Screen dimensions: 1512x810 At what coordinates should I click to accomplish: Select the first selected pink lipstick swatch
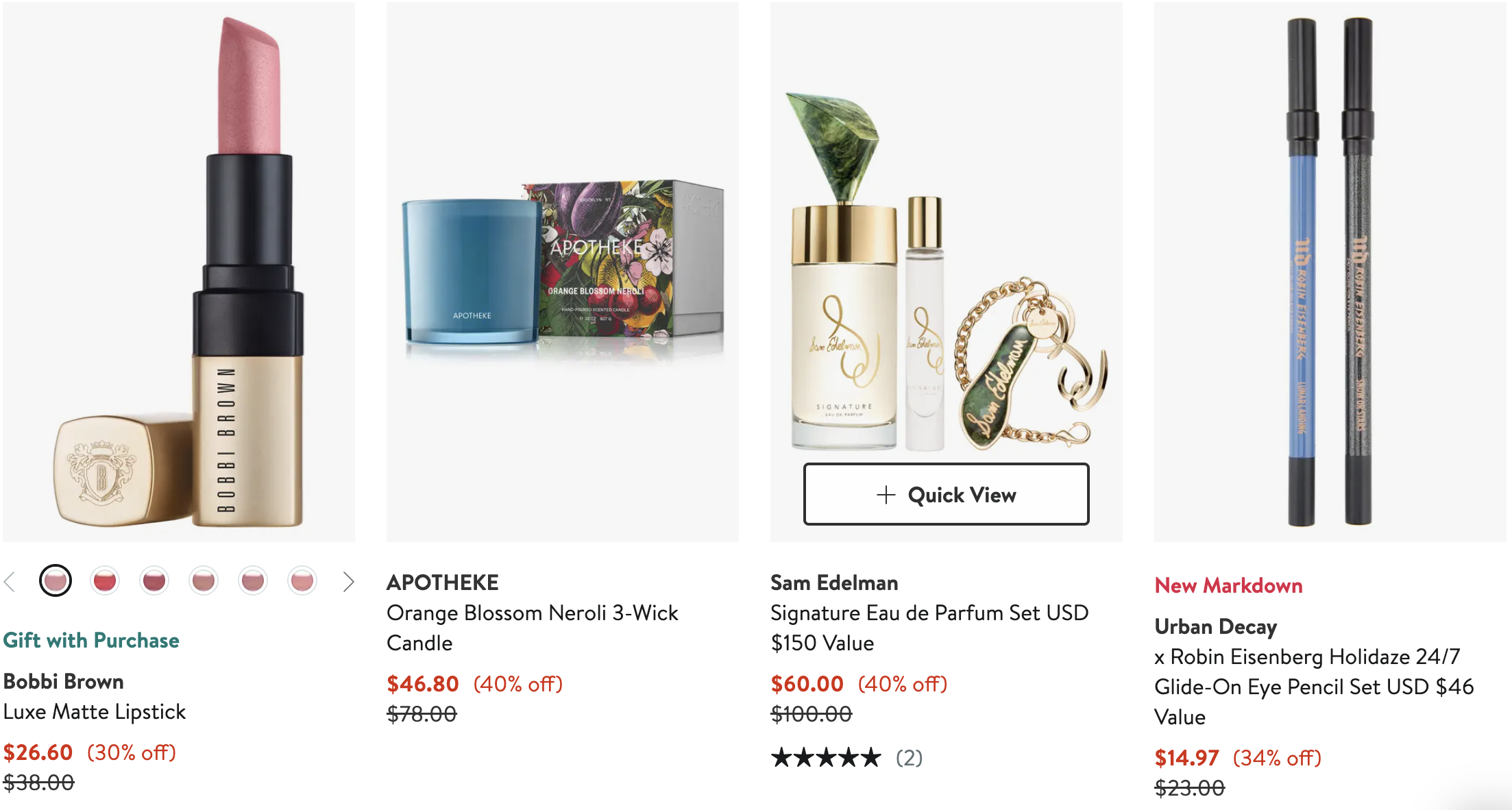coord(56,581)
